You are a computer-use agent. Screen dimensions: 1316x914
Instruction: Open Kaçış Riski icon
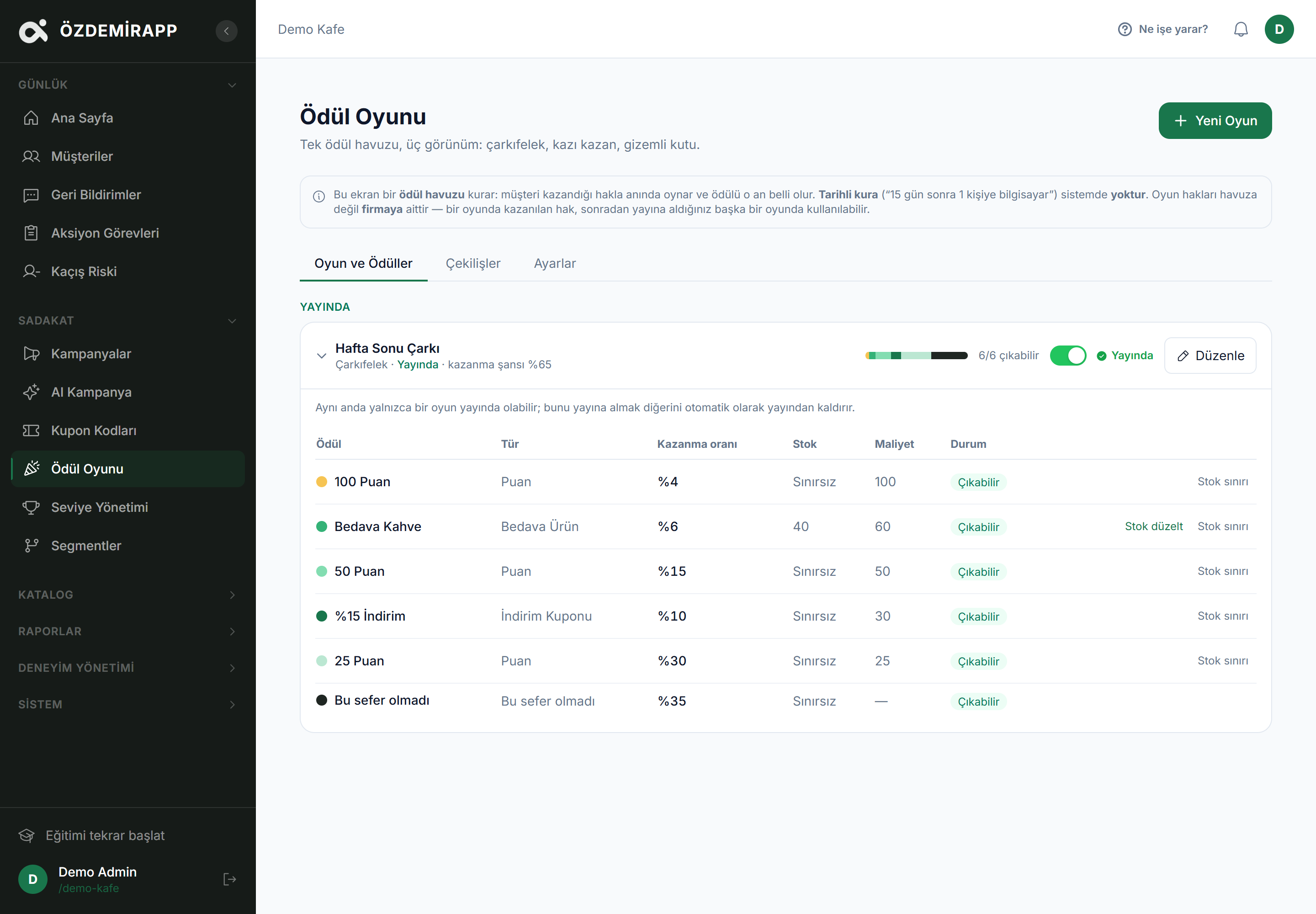[x=31, y=271]
